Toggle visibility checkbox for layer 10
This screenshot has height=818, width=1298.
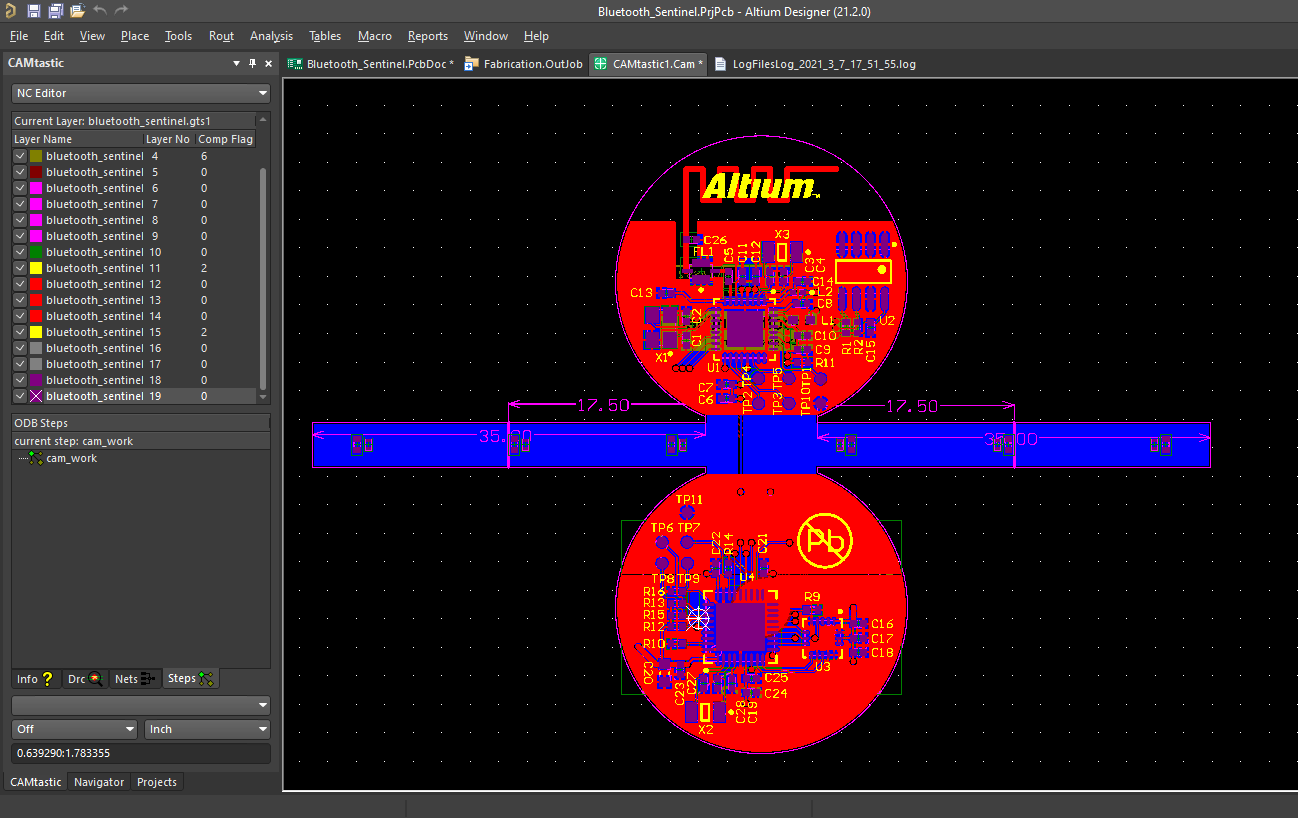point(20,252)
